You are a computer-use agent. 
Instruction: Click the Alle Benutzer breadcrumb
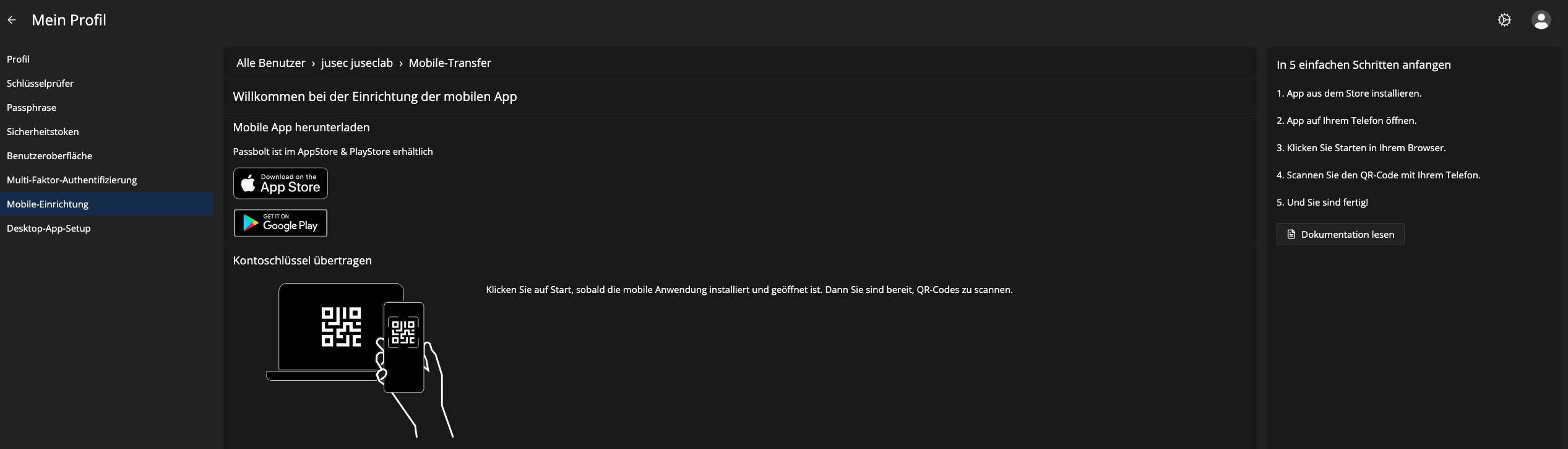point(271,63)
